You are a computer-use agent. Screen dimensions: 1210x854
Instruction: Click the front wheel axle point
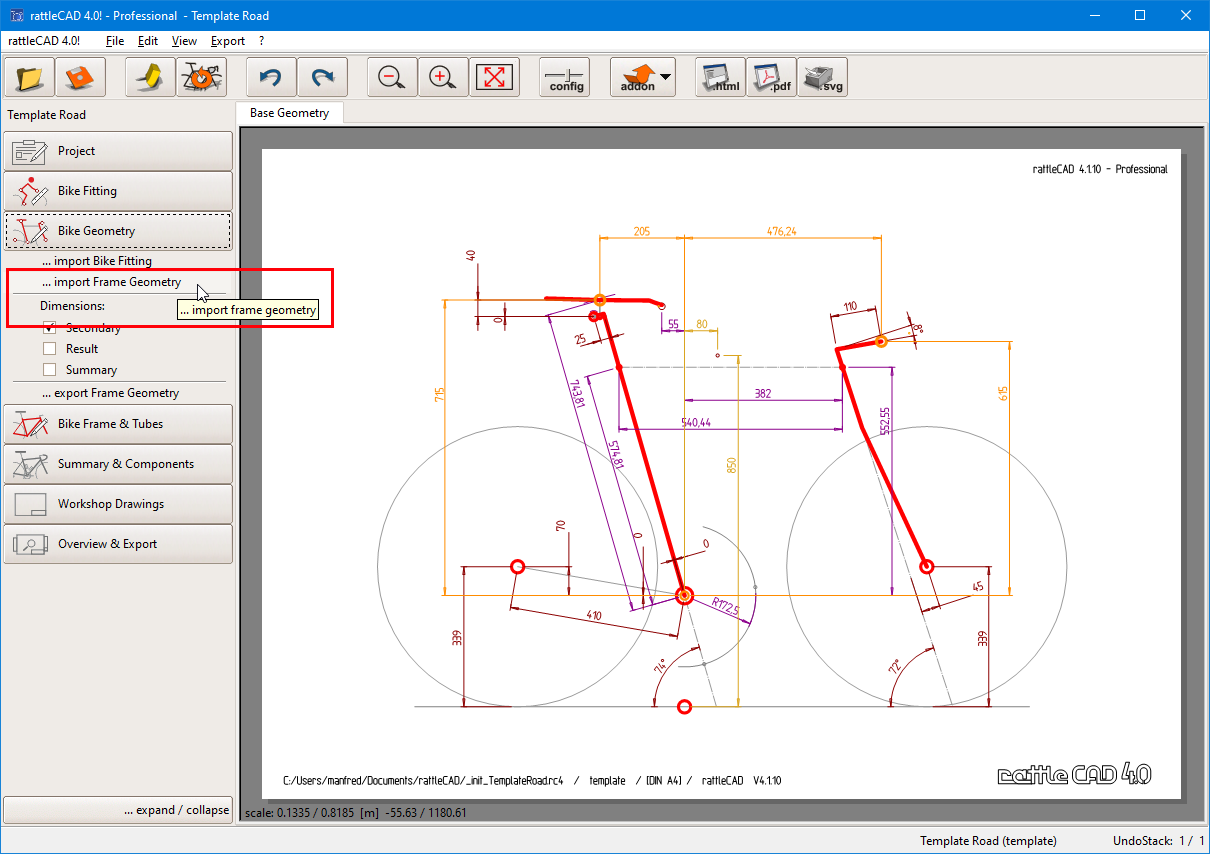pyautogui.click(x=926, y=567)
